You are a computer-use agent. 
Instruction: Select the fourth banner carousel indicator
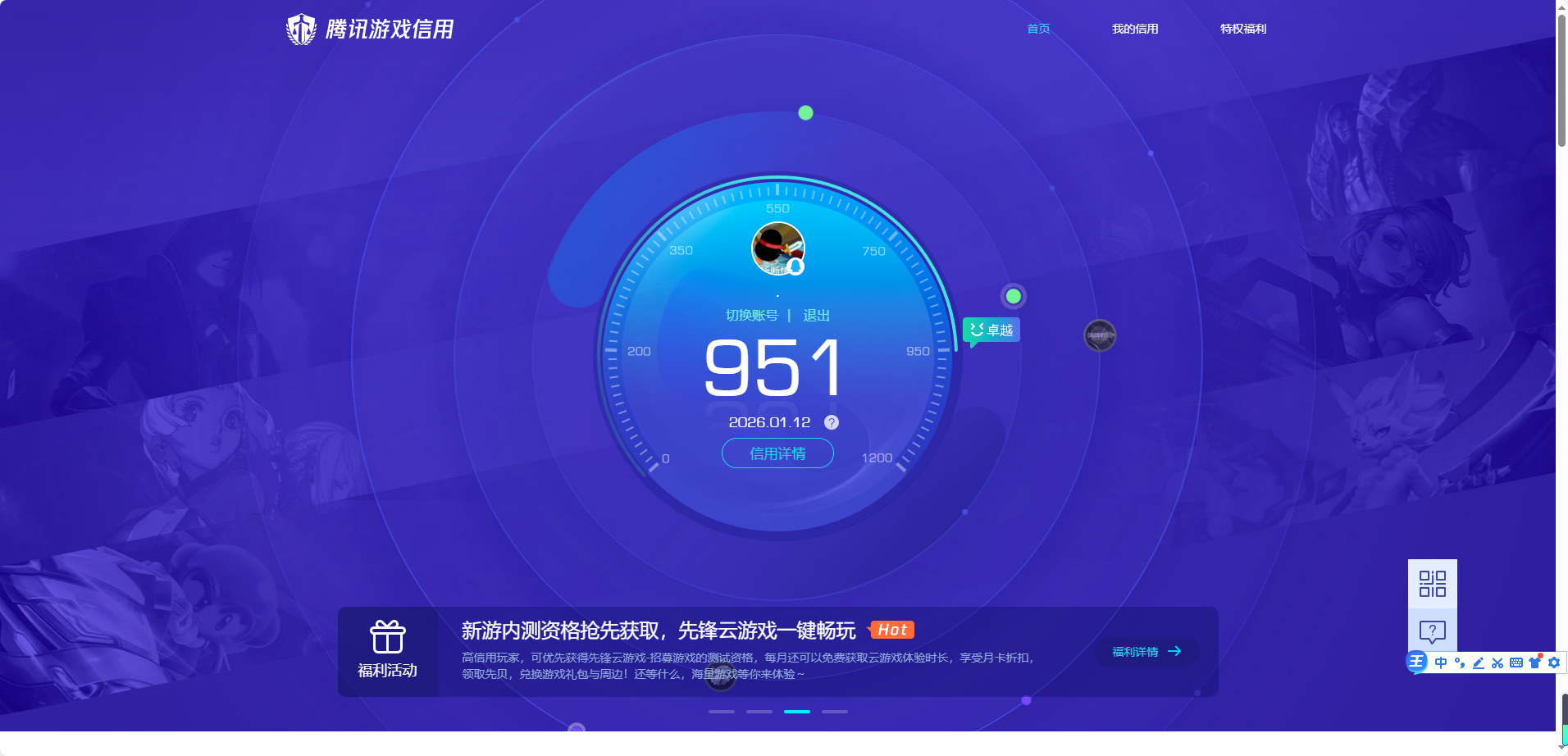pos(835,712)
